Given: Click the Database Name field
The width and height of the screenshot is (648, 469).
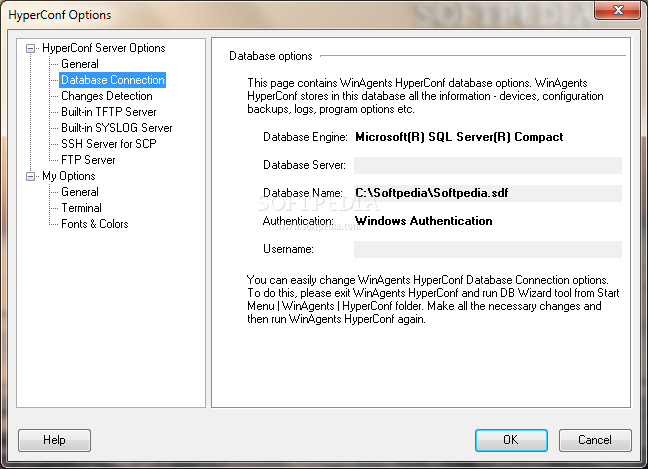Looking at the screenshot, I should click(x=488, y=193).
